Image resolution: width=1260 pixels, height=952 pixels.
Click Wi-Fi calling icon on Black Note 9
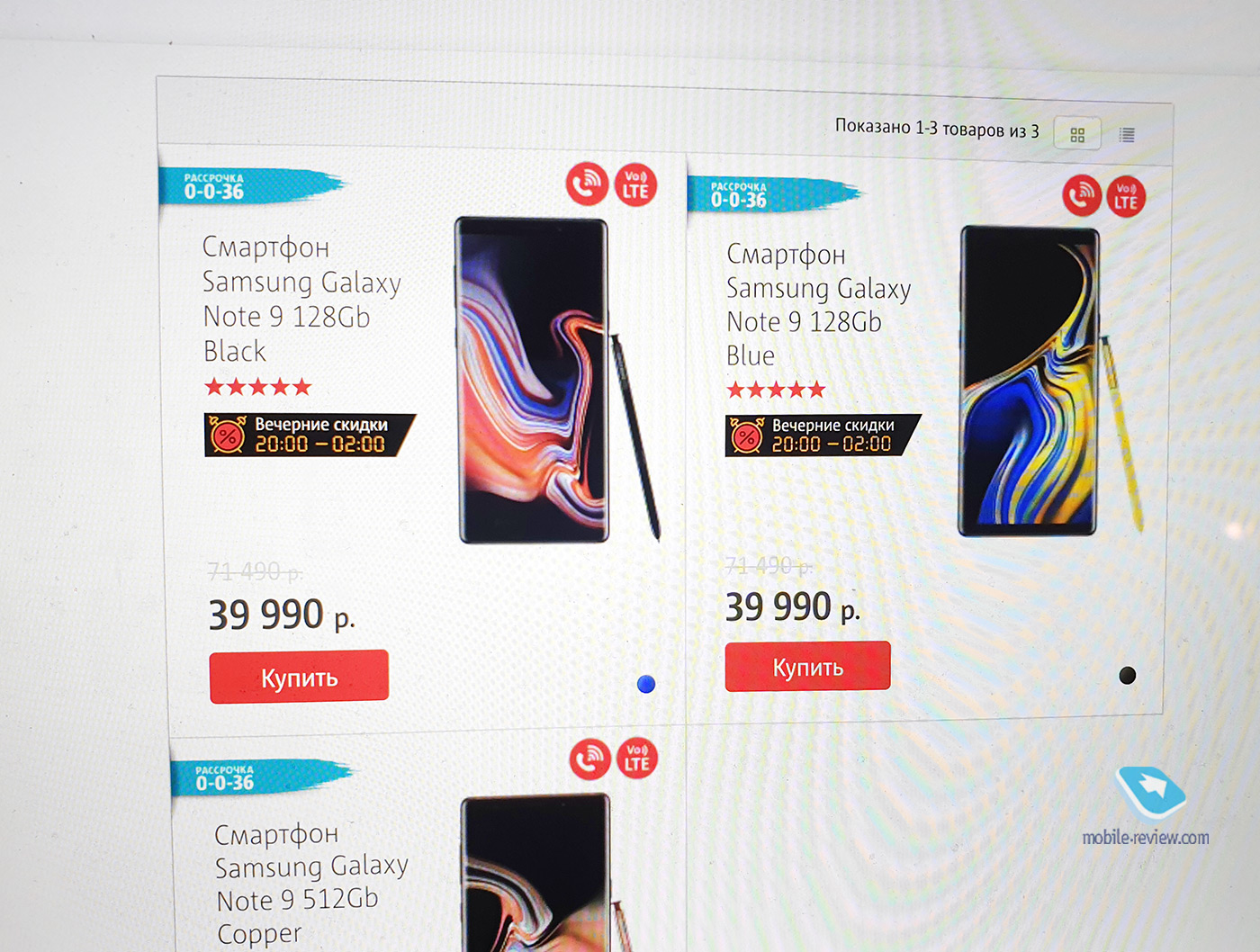[588, 184]
